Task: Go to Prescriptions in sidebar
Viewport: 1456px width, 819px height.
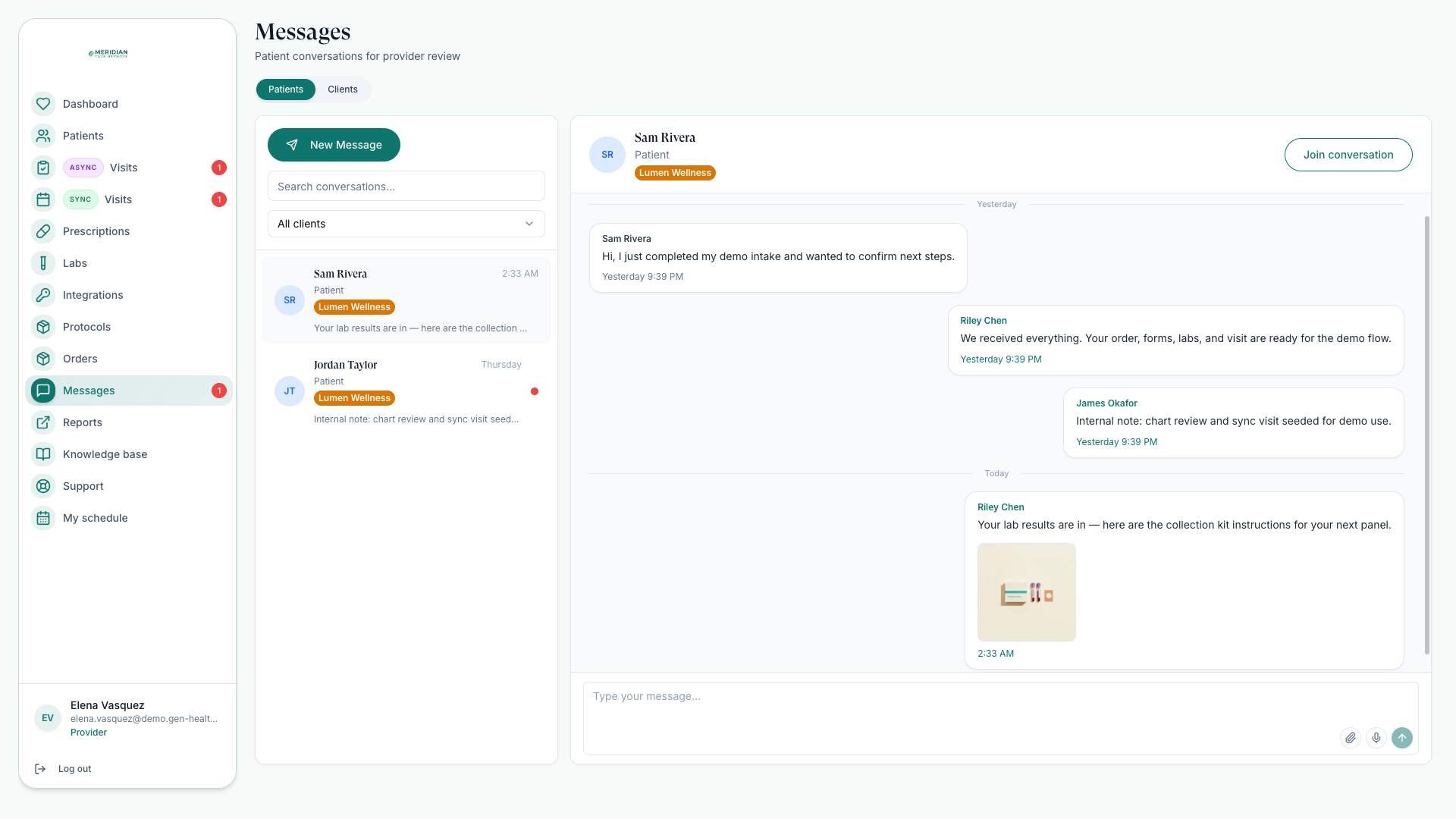Action: click(129, 231)
